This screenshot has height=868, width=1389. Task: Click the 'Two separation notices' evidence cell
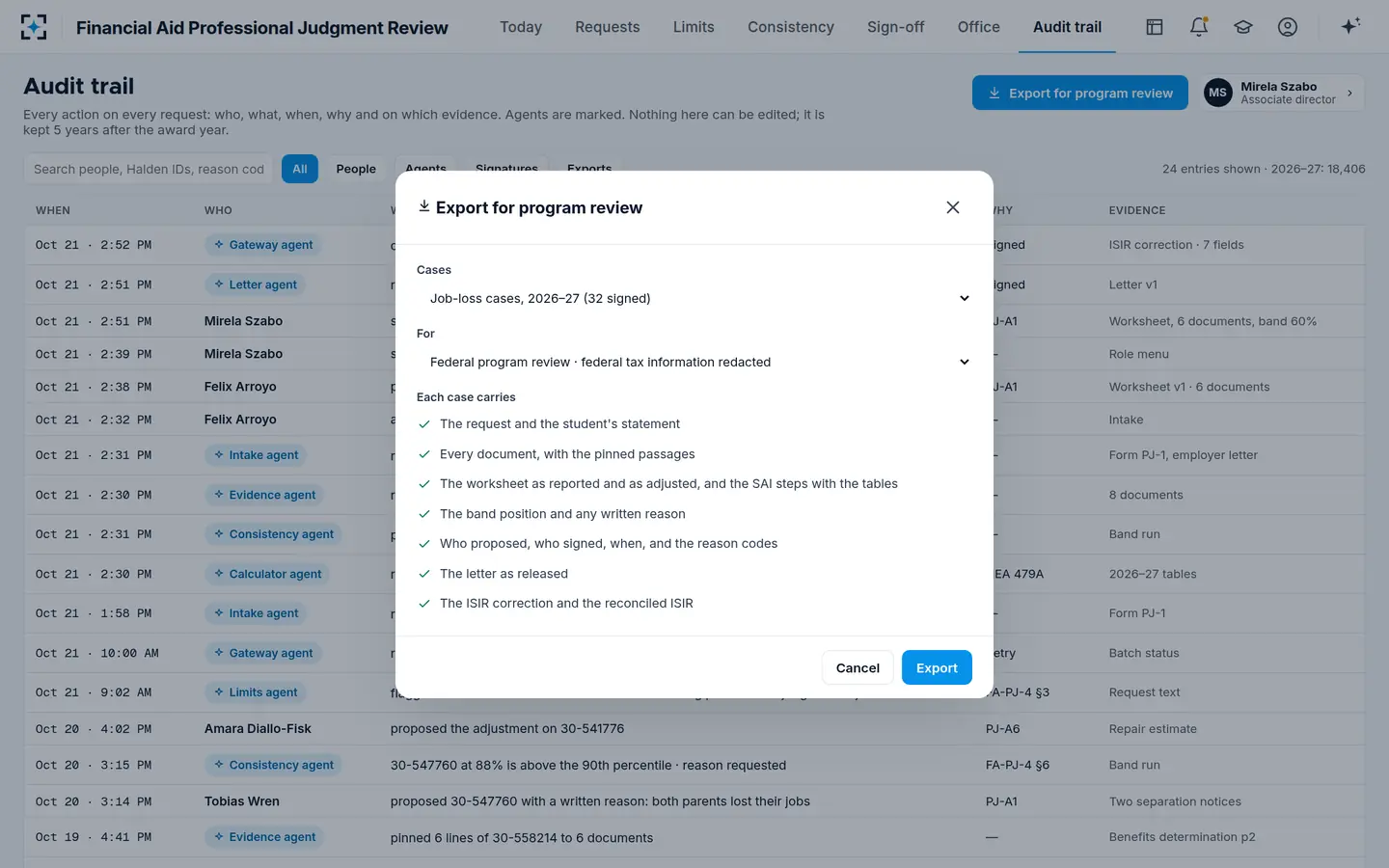coord(1175,801)
